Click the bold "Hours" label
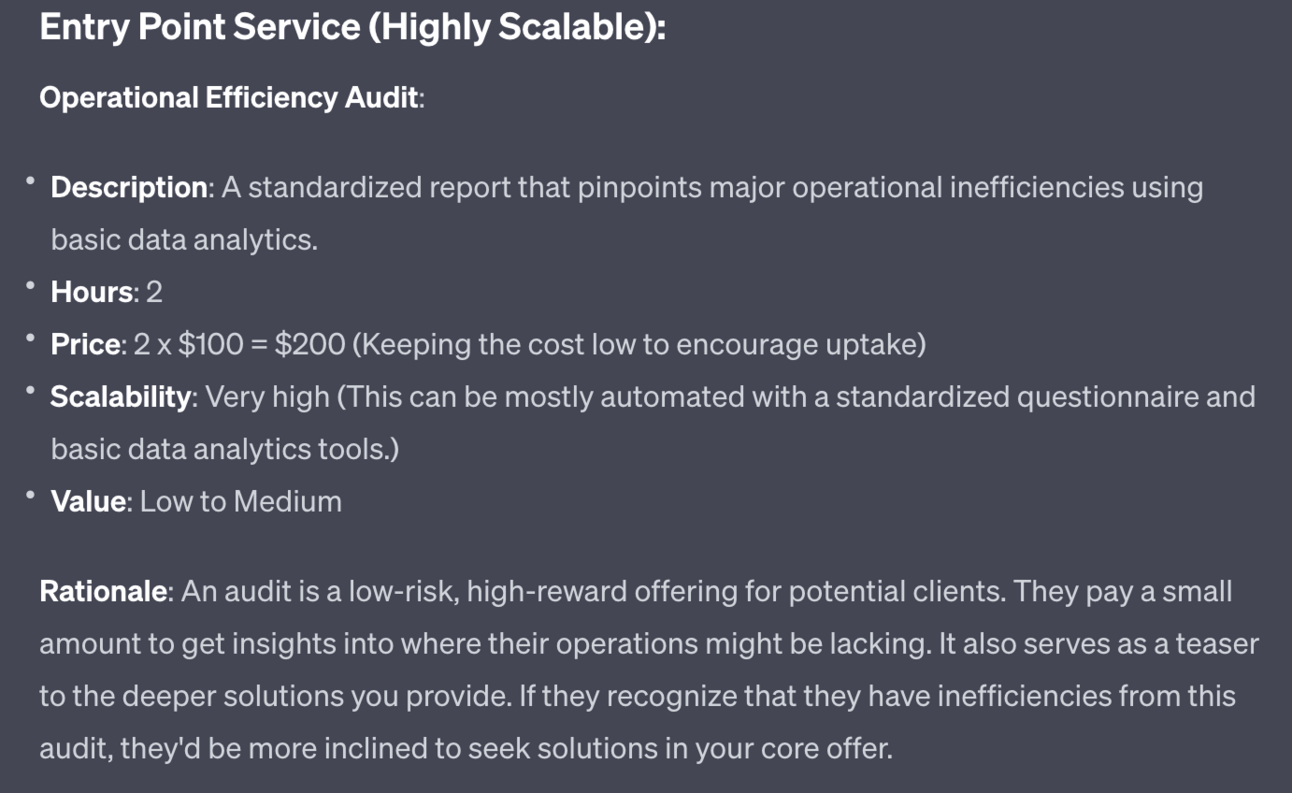This screenshot has width=1292, height=793. click(92, 292)
